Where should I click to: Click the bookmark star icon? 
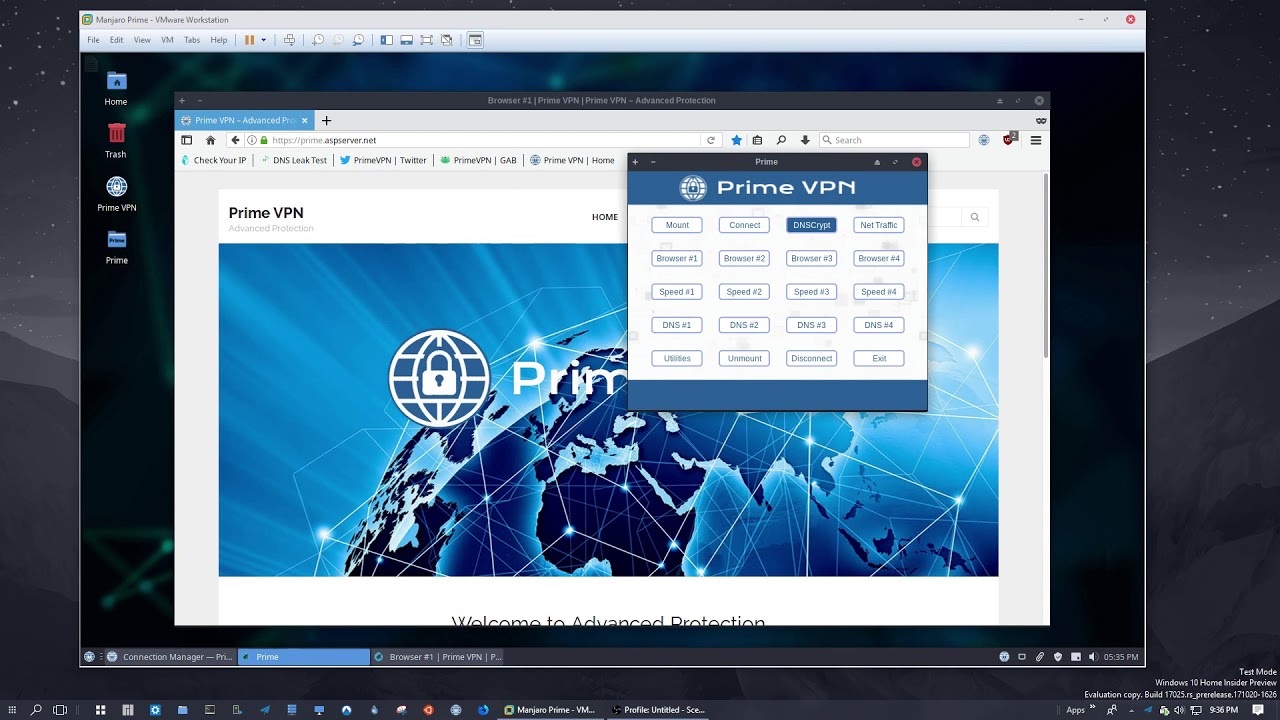(x=736, y=140)
